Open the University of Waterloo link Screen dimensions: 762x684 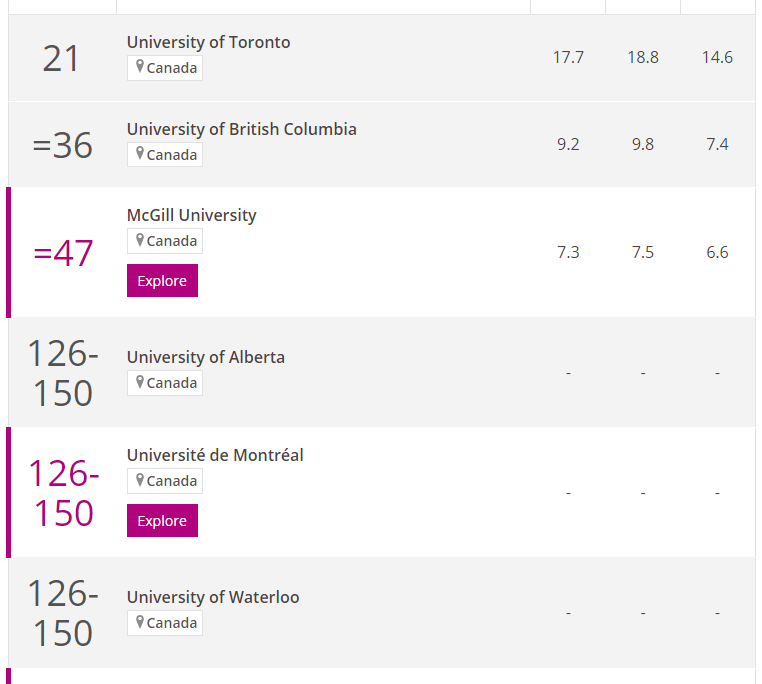(213, 597)
